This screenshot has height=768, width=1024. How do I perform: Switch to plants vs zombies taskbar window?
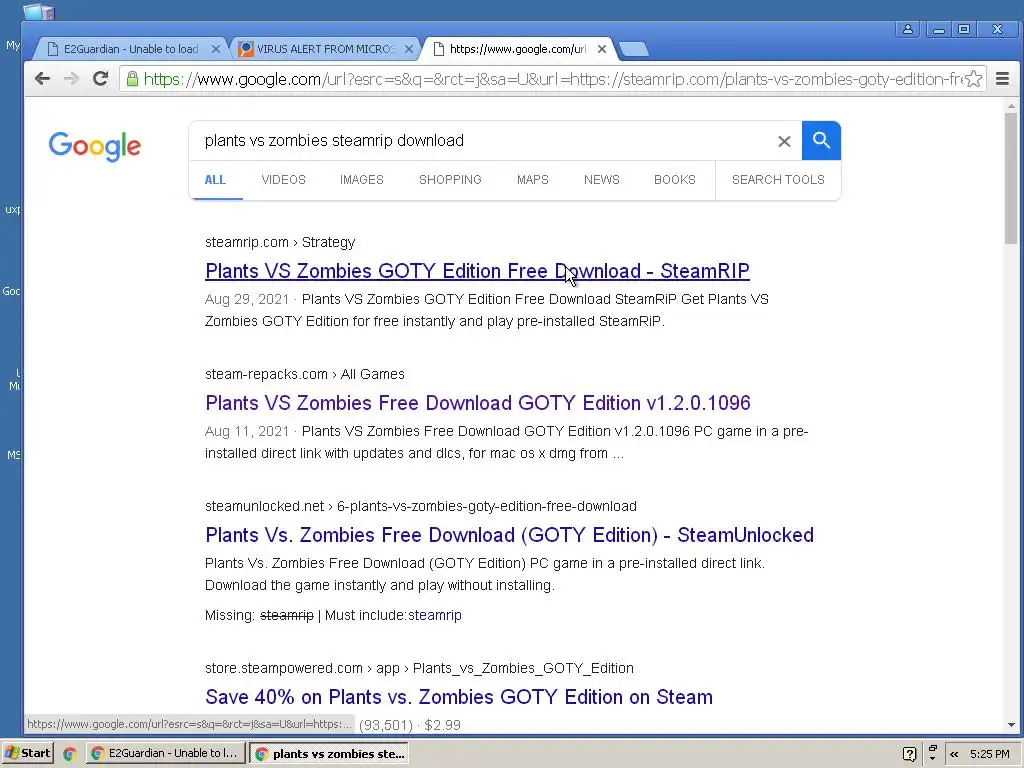click(330, 753)
